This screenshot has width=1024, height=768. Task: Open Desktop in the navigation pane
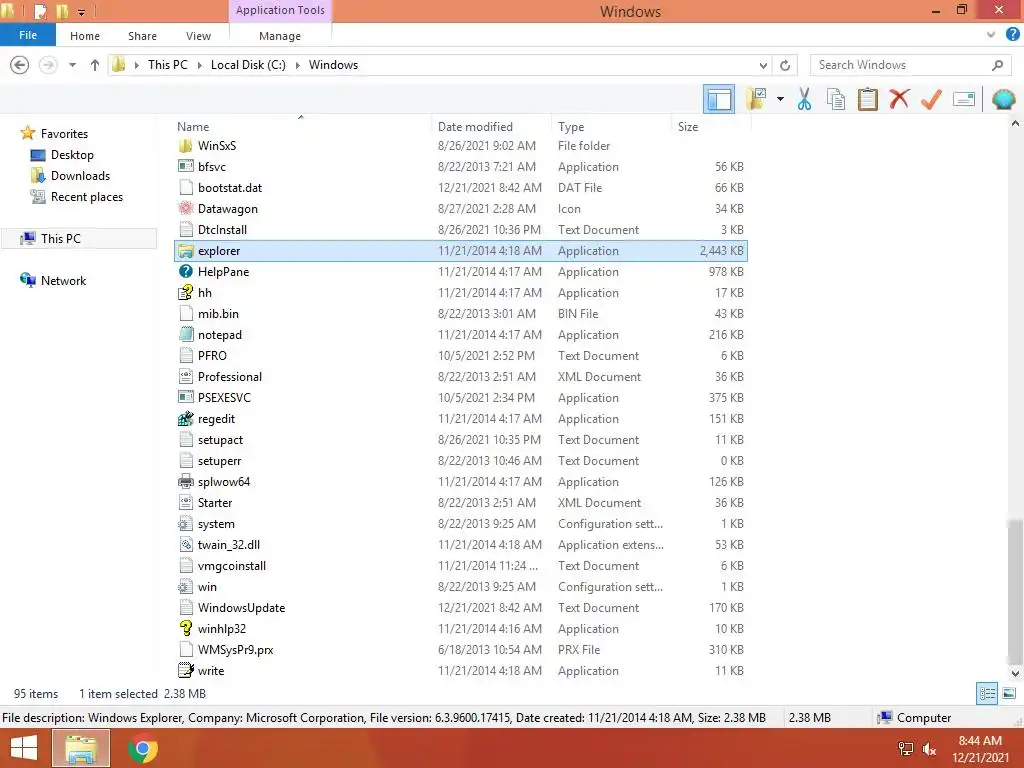click(x=72, y=155)
